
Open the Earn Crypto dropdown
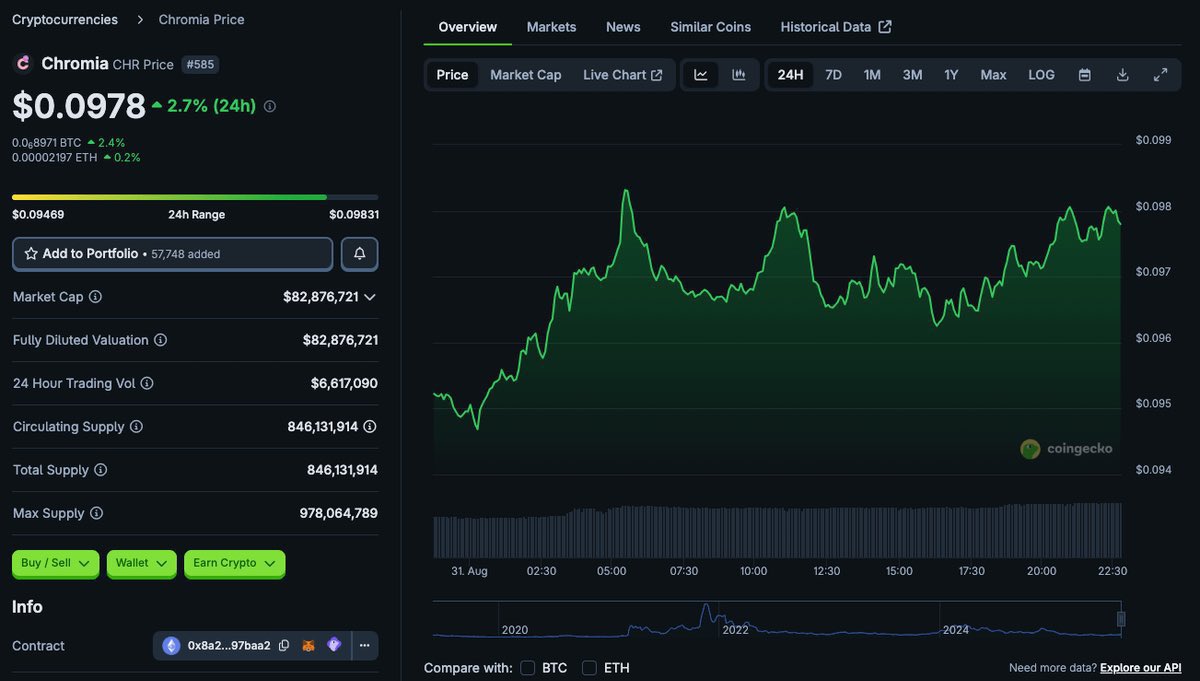click(235, 563)
